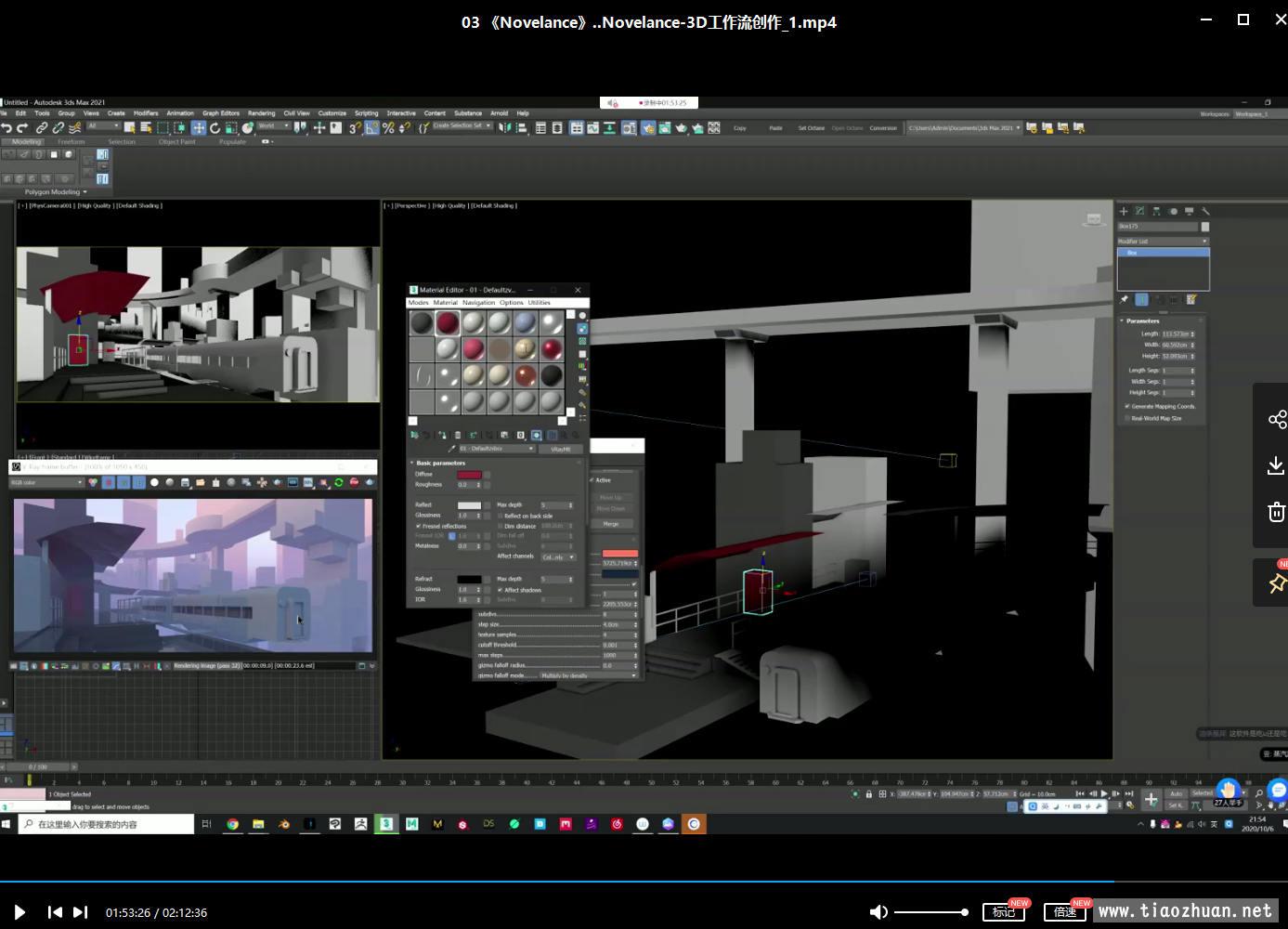Viewport: 1288px width, 929px height.
Task: Activate the Angle Snap toggle icon
Action: point(371,128)
